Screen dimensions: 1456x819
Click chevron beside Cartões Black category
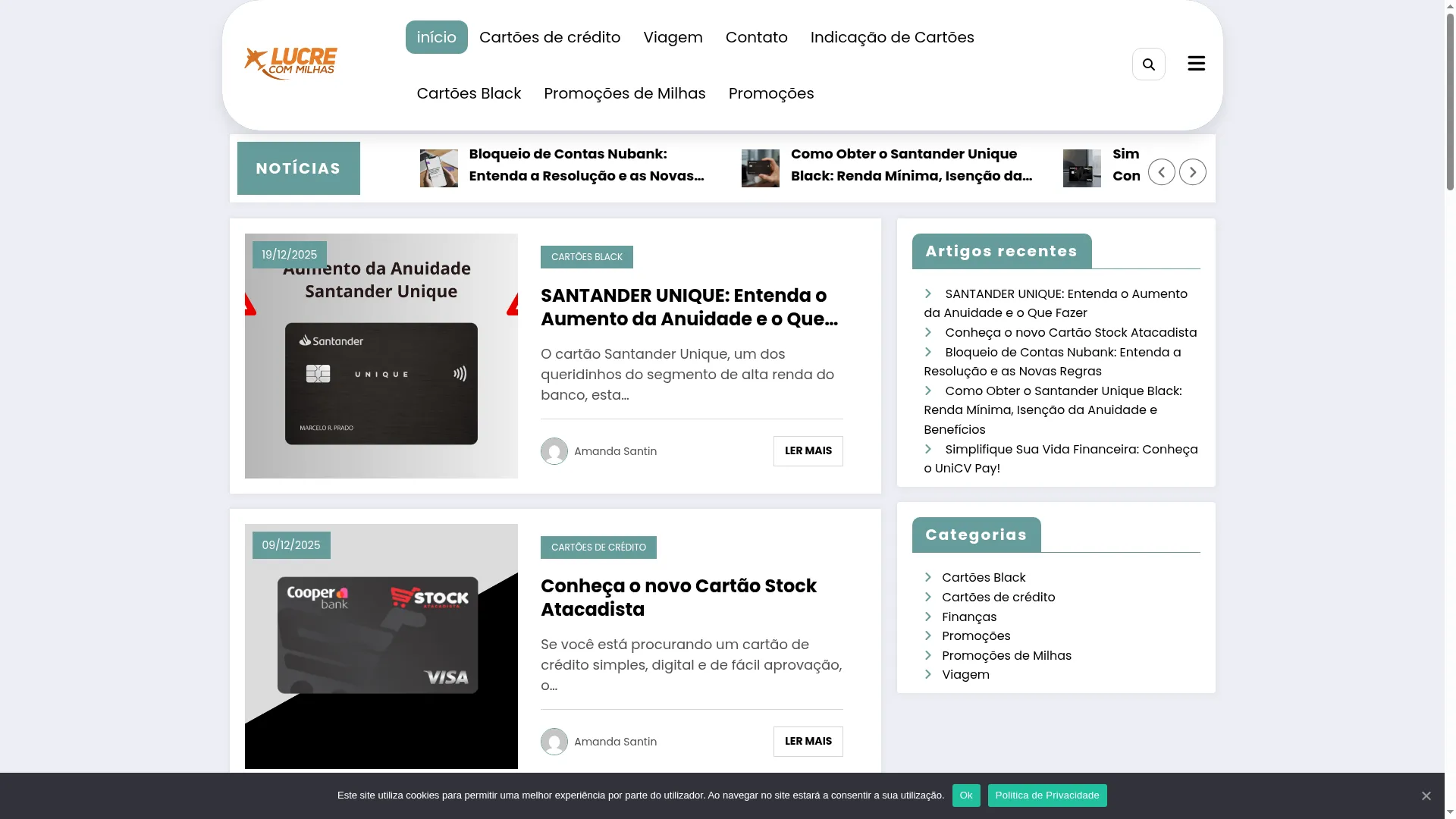[927, 577]
